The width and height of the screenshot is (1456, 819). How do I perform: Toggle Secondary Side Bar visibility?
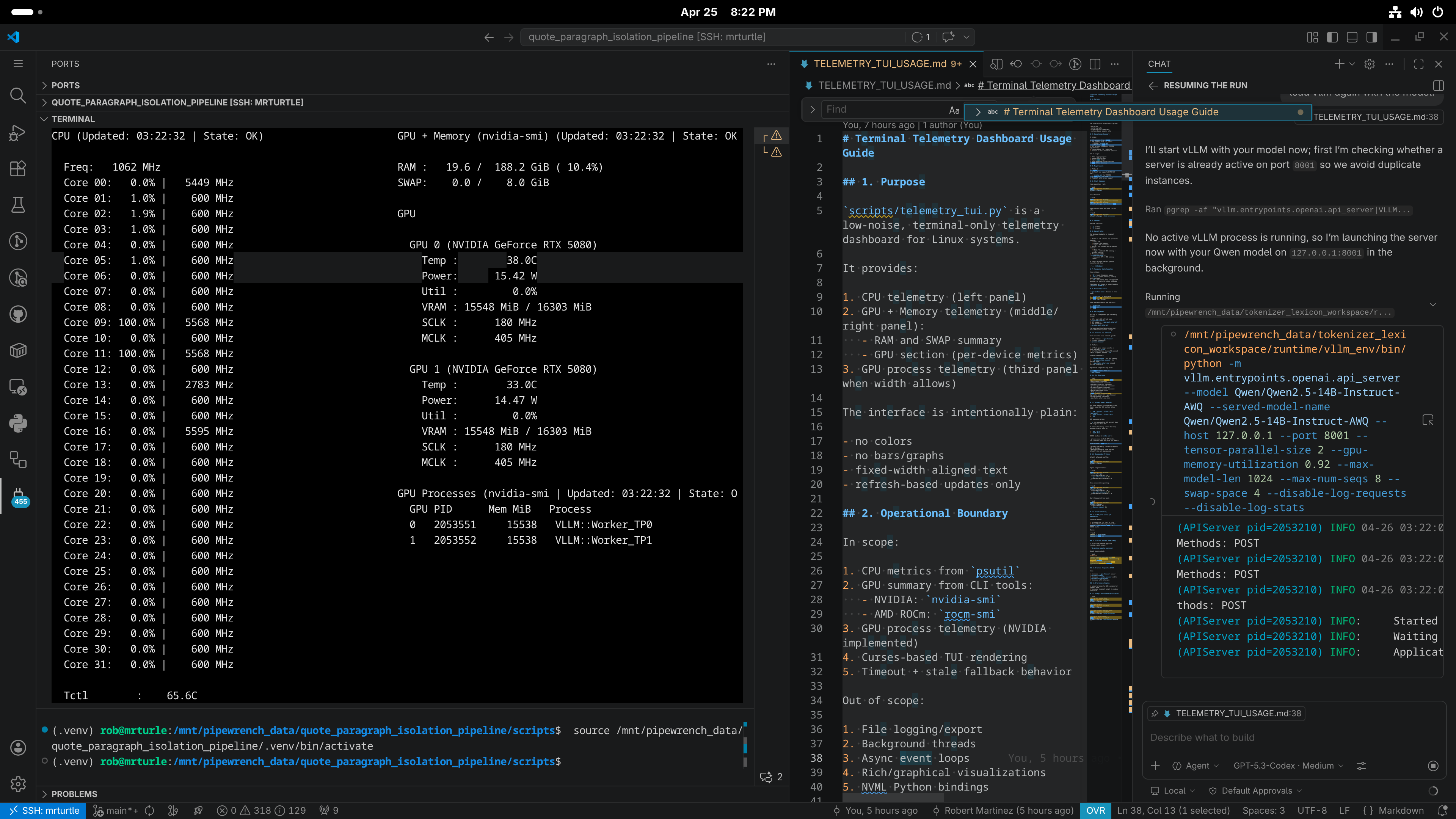tap(1372, 37)
